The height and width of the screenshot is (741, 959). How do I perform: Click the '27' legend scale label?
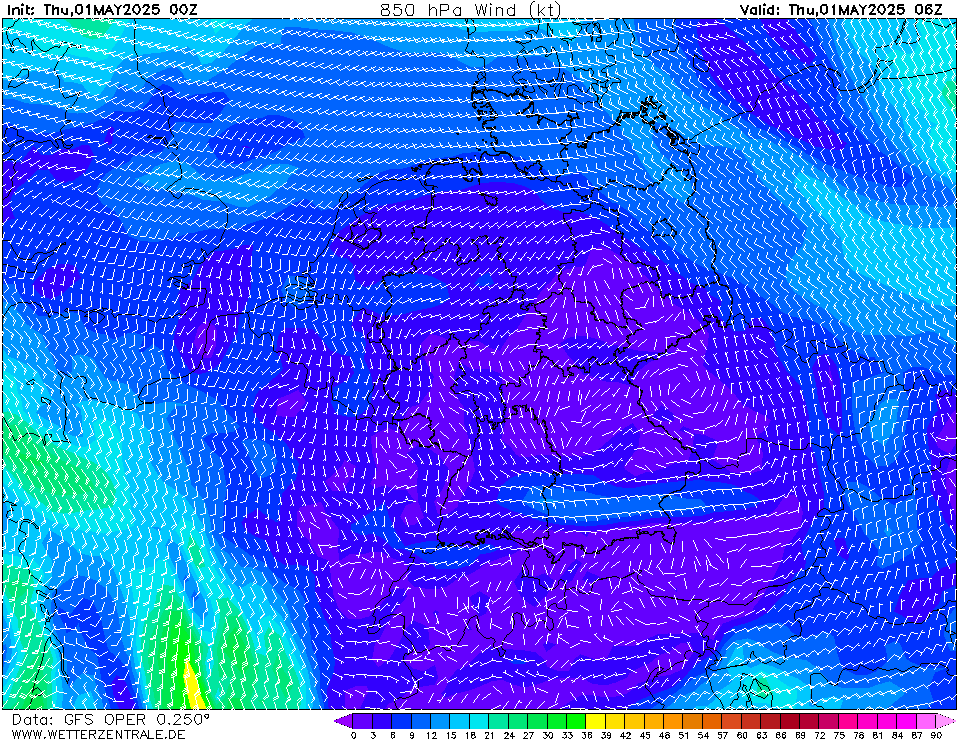(x=528, y=735)
